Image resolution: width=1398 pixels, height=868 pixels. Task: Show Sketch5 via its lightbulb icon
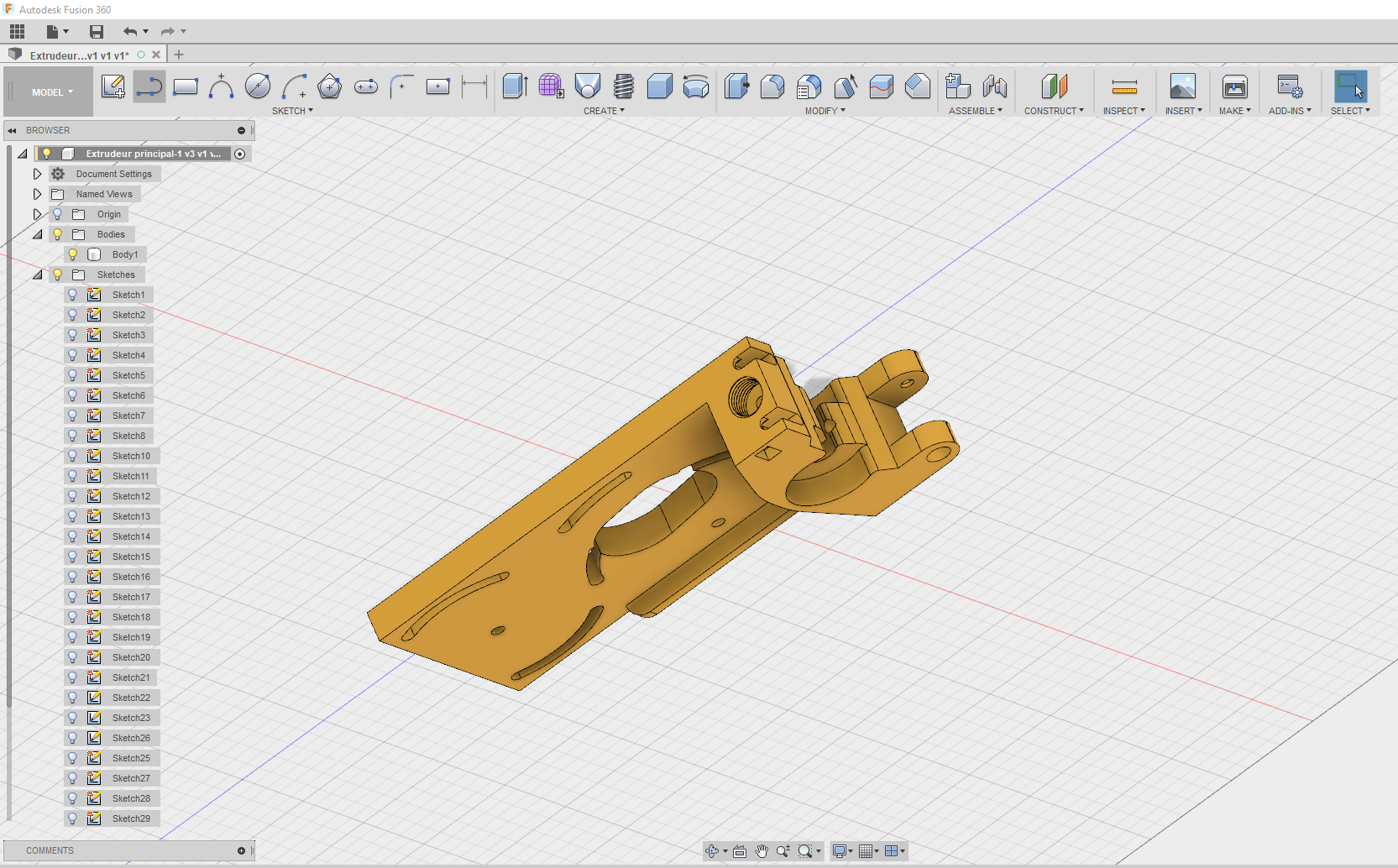(73, 375)
